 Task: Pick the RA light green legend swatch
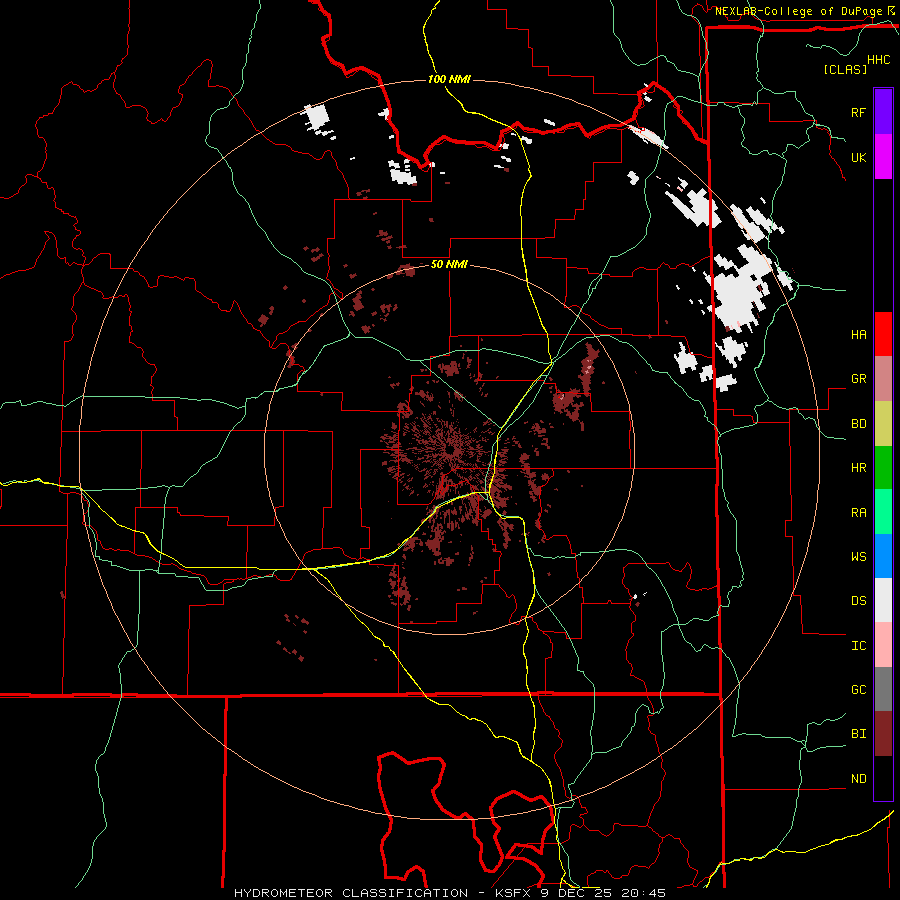883,512
